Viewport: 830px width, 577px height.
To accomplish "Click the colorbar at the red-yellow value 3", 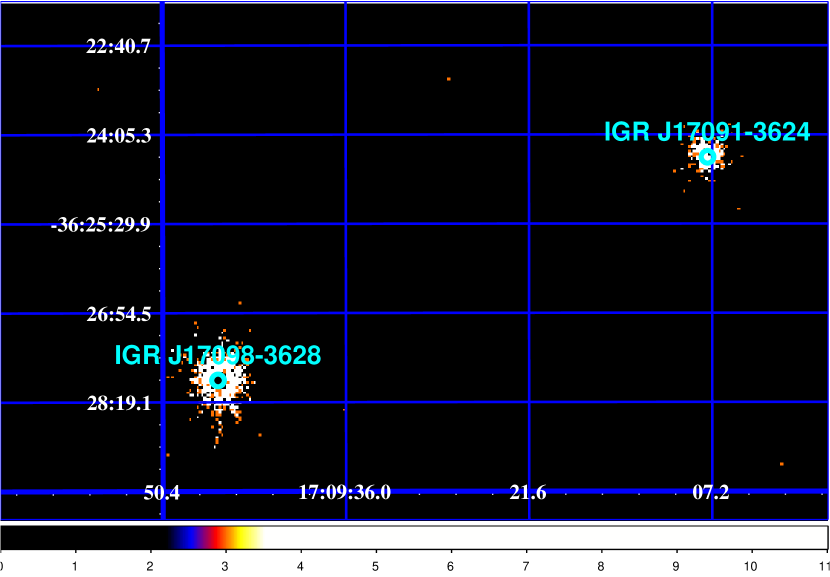I will pos(225,537).
